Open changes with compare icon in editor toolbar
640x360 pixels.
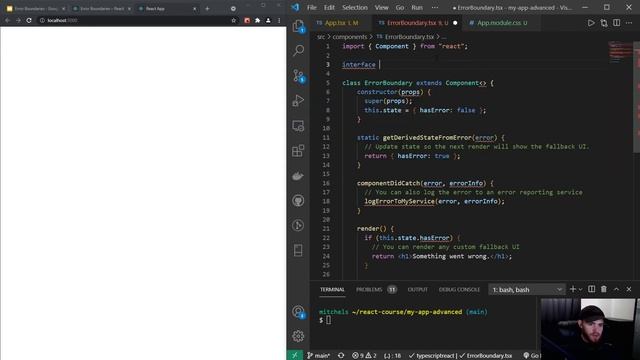coord(604,23)
